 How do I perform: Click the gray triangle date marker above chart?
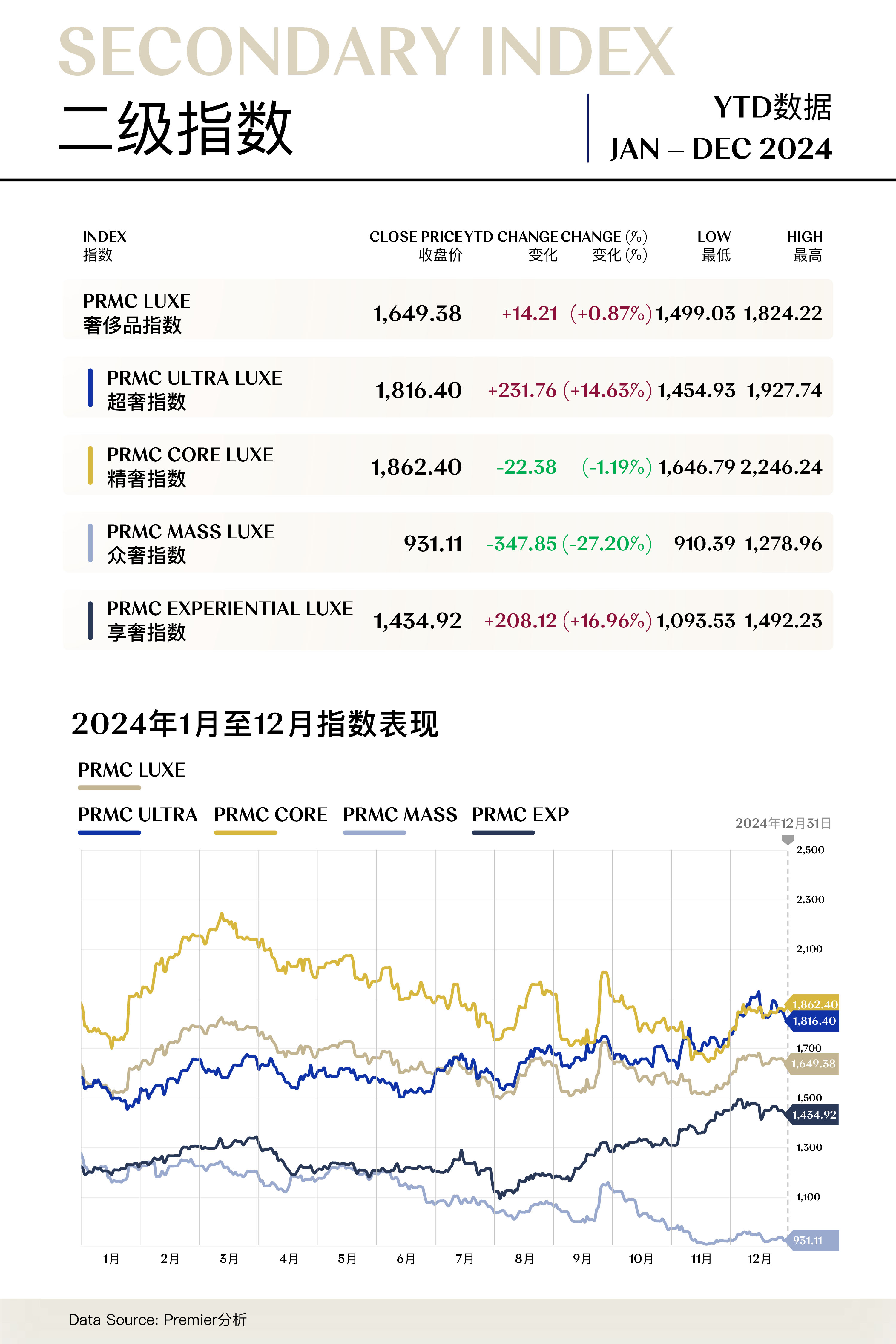point(787,840)
